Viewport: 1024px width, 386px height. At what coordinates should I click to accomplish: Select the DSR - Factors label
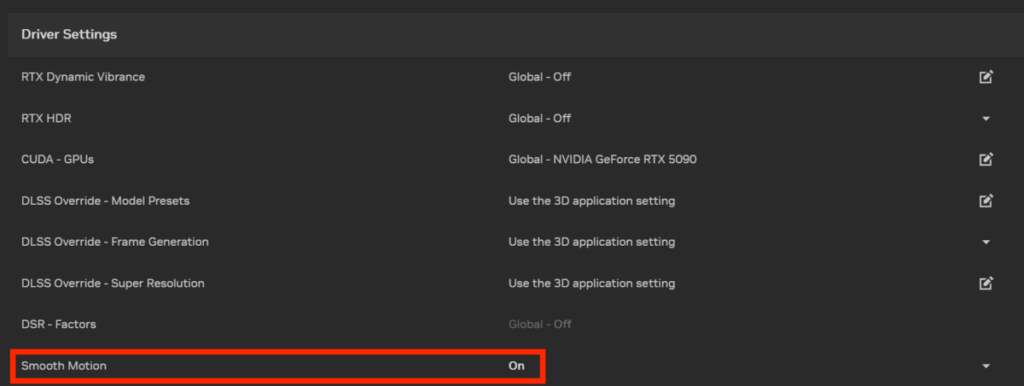click(58, 325)
